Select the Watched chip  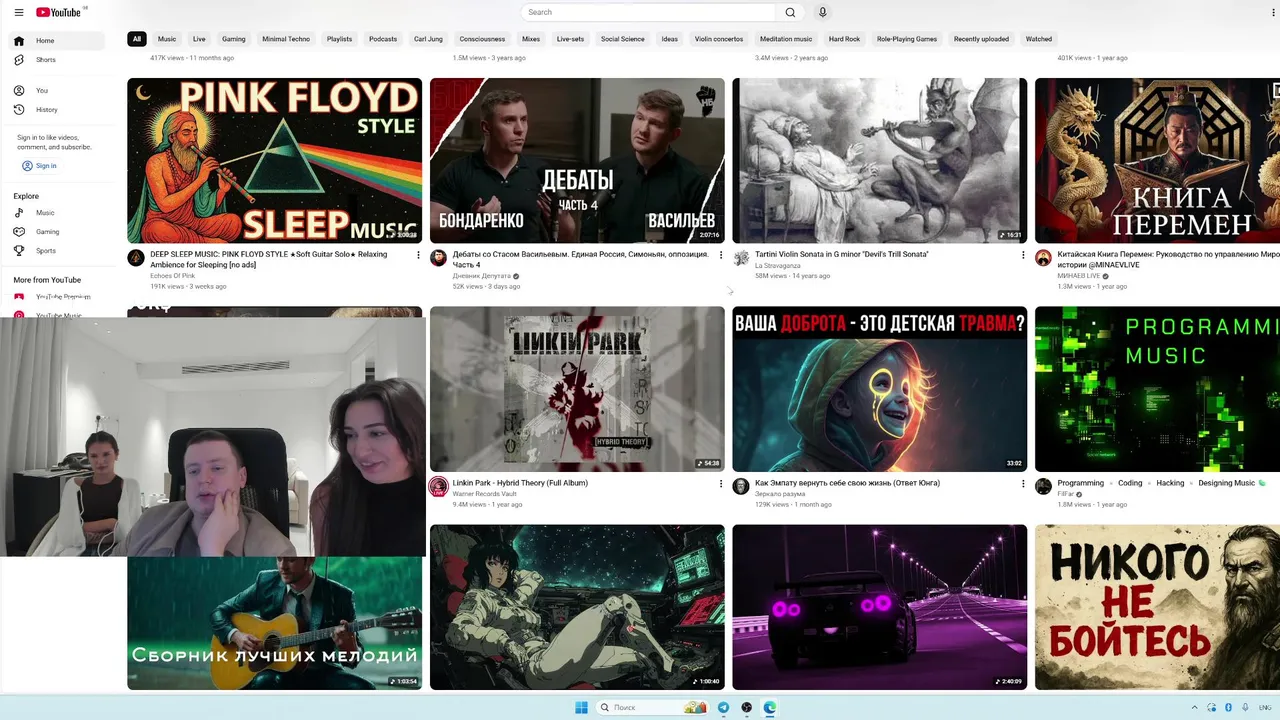click(x=1039, y=39)
